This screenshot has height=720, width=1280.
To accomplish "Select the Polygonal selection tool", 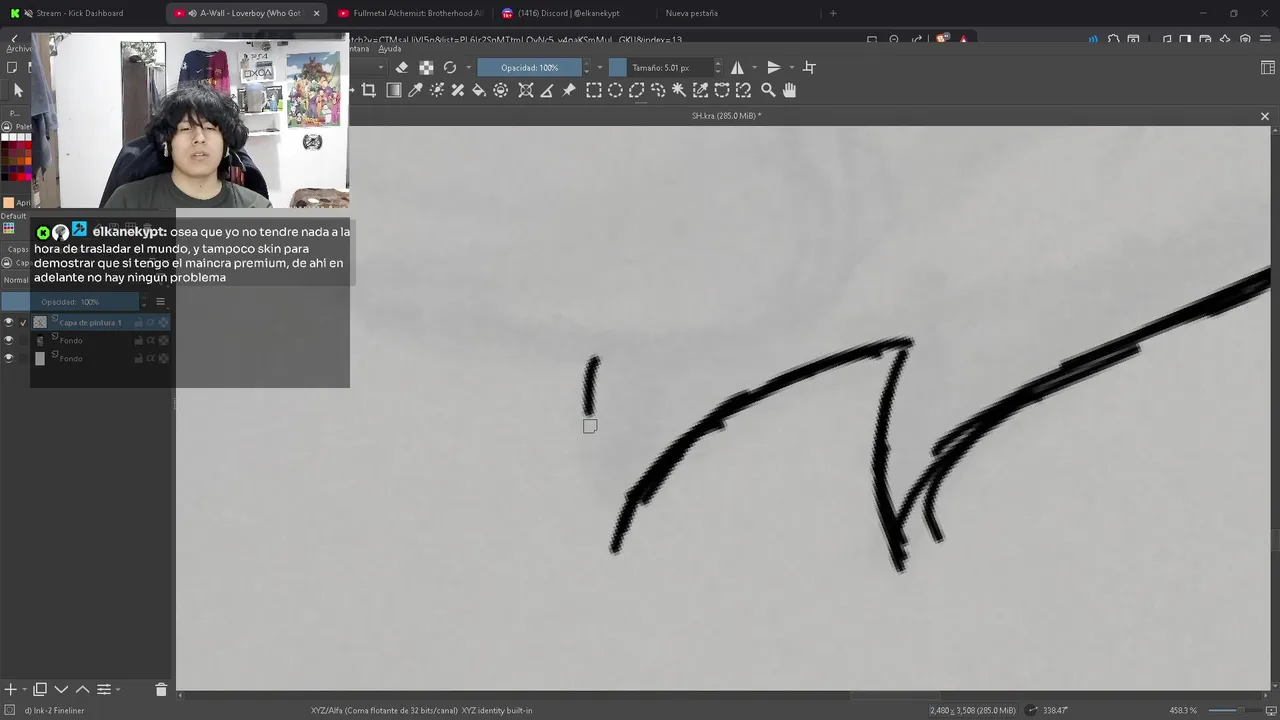I will tap(636, 90).
